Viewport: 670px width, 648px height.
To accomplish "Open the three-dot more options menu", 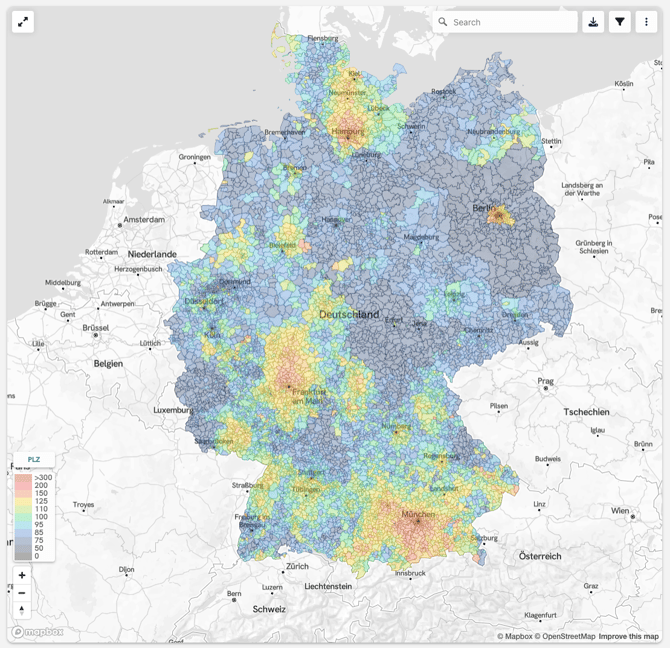I will [x=647, y=22].
